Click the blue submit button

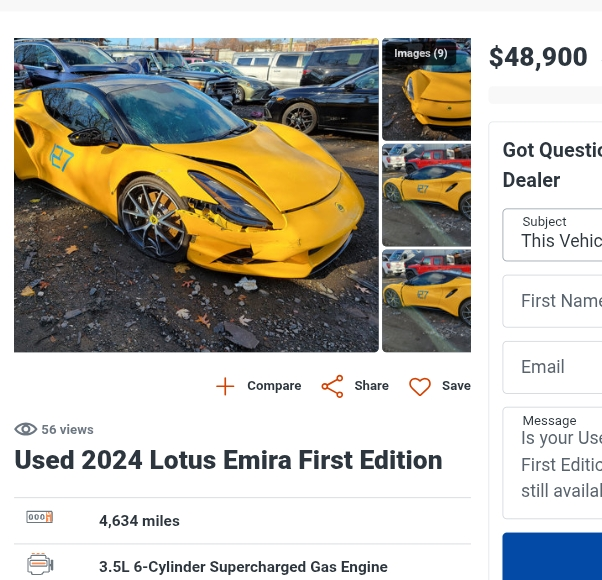(x=552, y=556)
